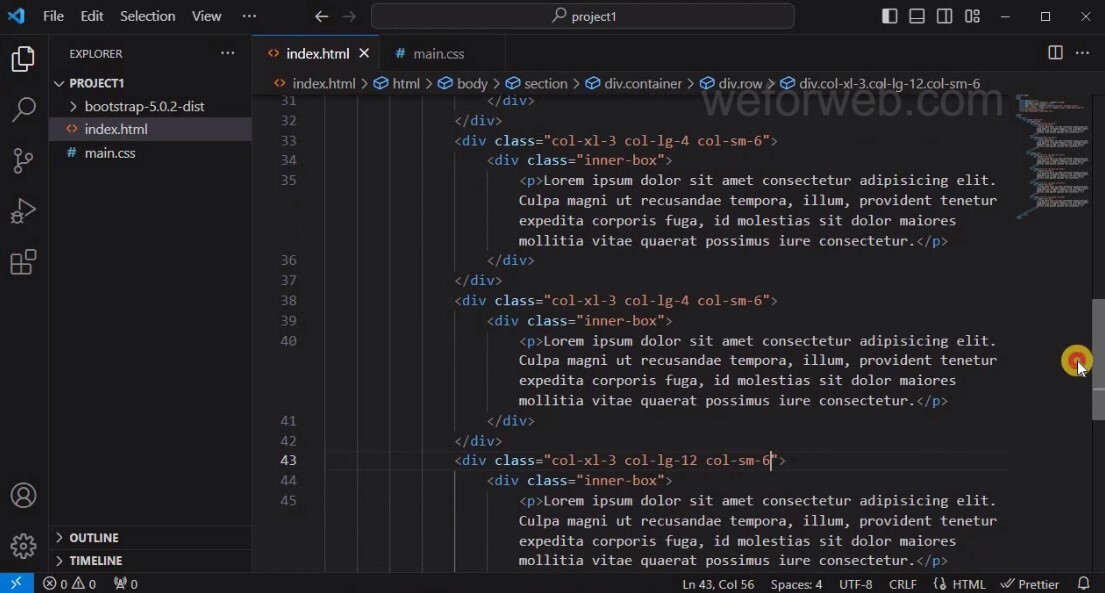Open Run and Debug view
Image resolution: width=1105 pixels, height=593 pixels.
pyautogui.click(x=23, y=211)
